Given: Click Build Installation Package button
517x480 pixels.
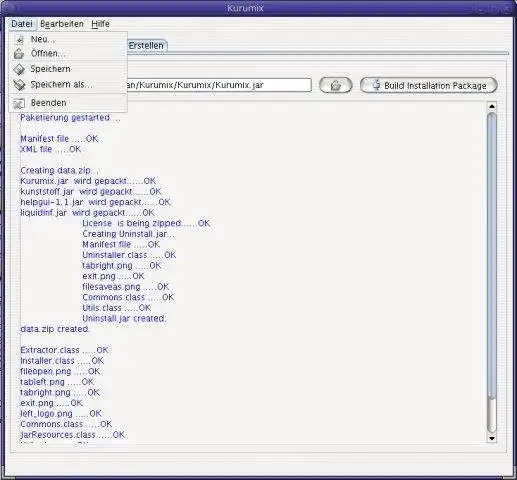Looking at the screenshot, I should point(429,85).
